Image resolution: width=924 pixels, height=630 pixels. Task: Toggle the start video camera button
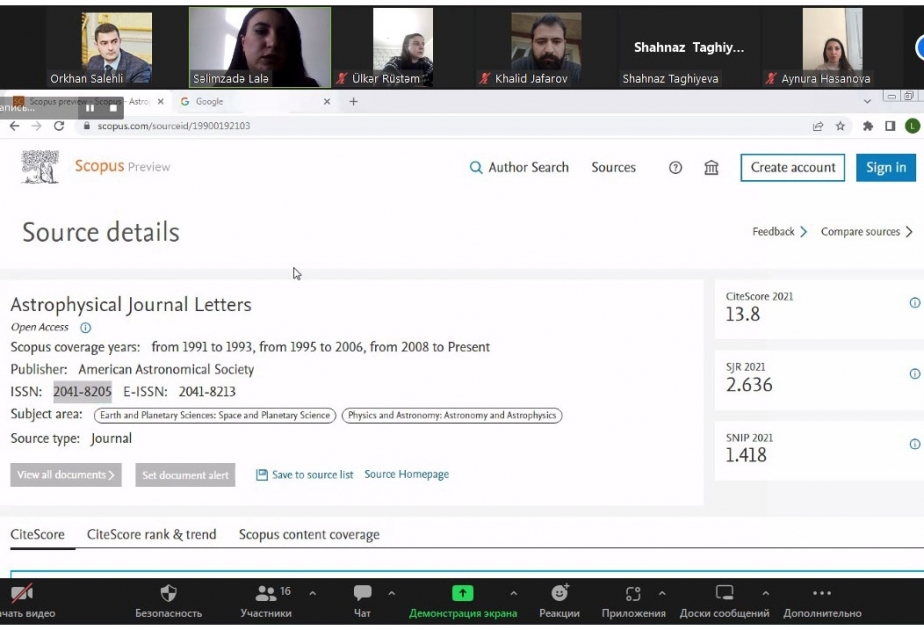click(22, 593)
